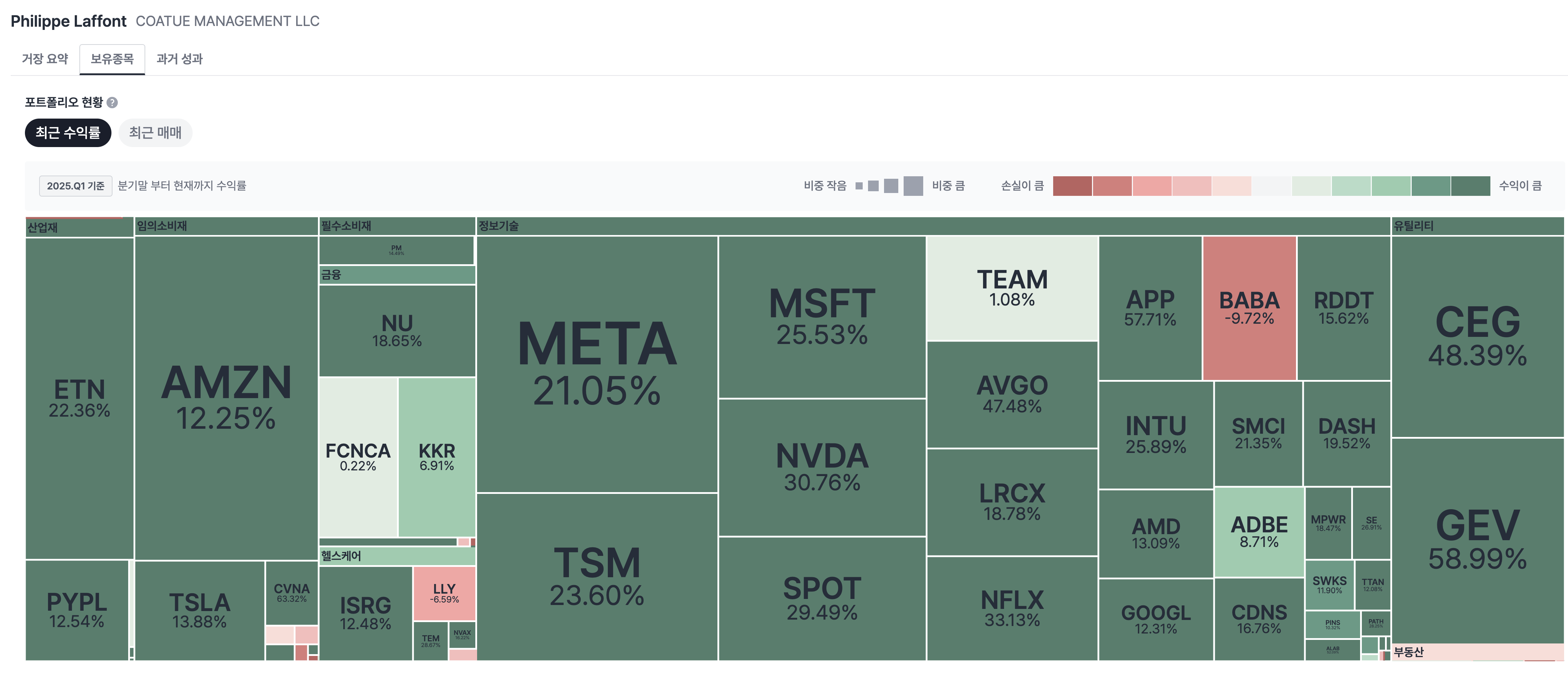Click the 2025.Q1 기준 quarter badge
Image resolution: width=1568 pixels, height=678 pixels.
[x=75, y=186]
